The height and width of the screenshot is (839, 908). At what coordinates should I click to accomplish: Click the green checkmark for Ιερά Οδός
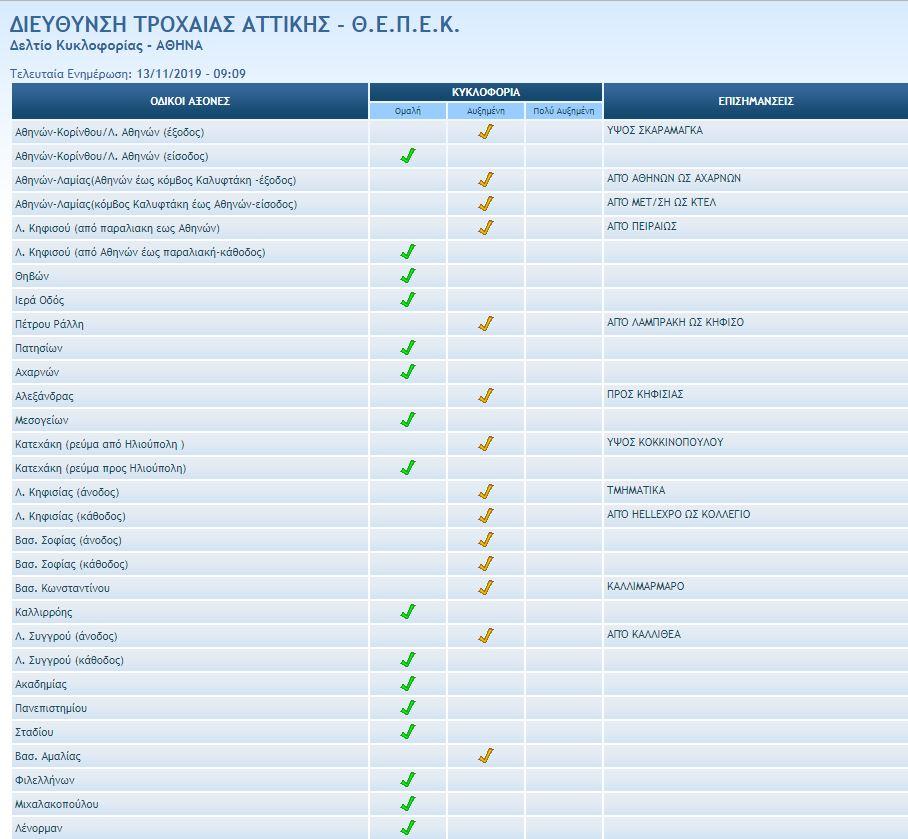(x=407, y=300)
